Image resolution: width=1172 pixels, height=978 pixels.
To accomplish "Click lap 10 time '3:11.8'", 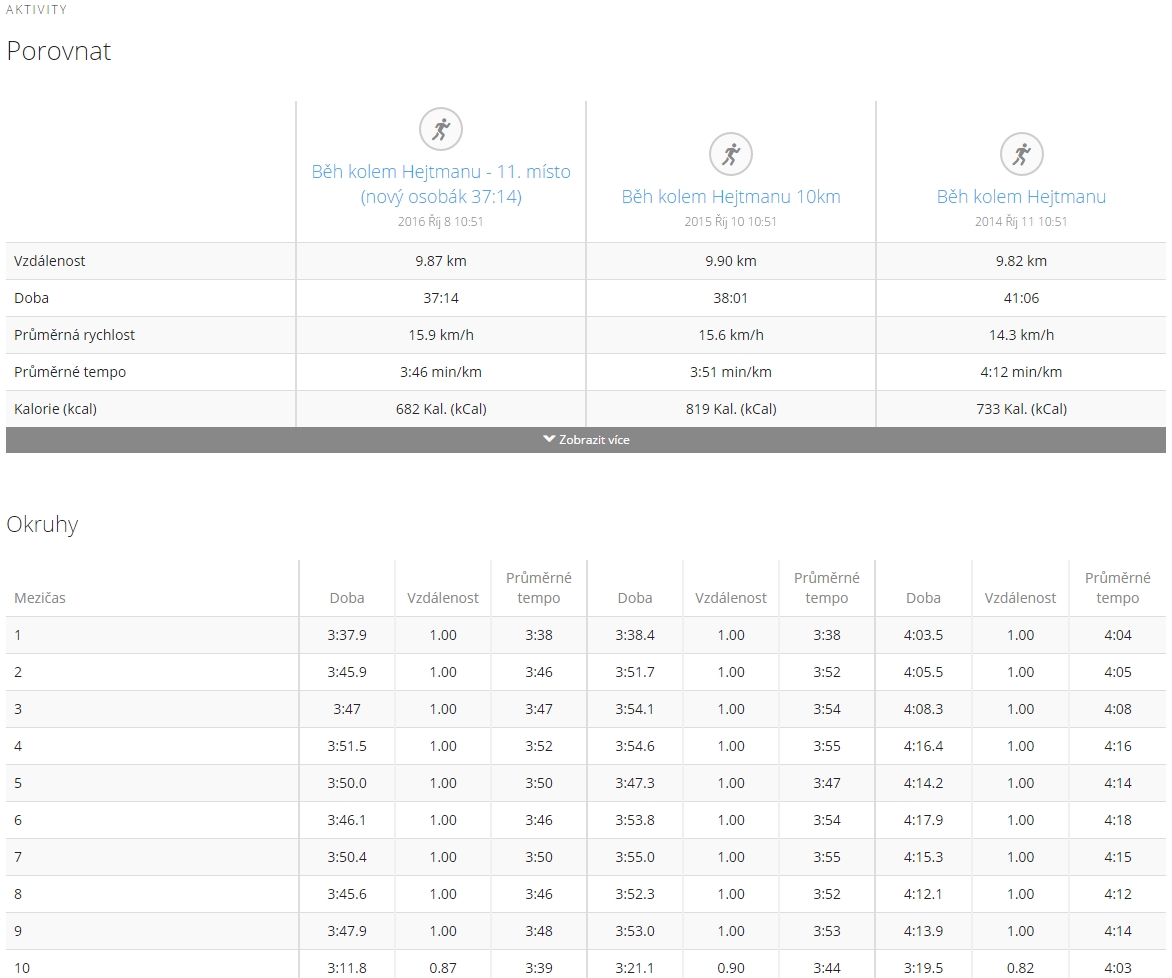I will coord(347,968).
